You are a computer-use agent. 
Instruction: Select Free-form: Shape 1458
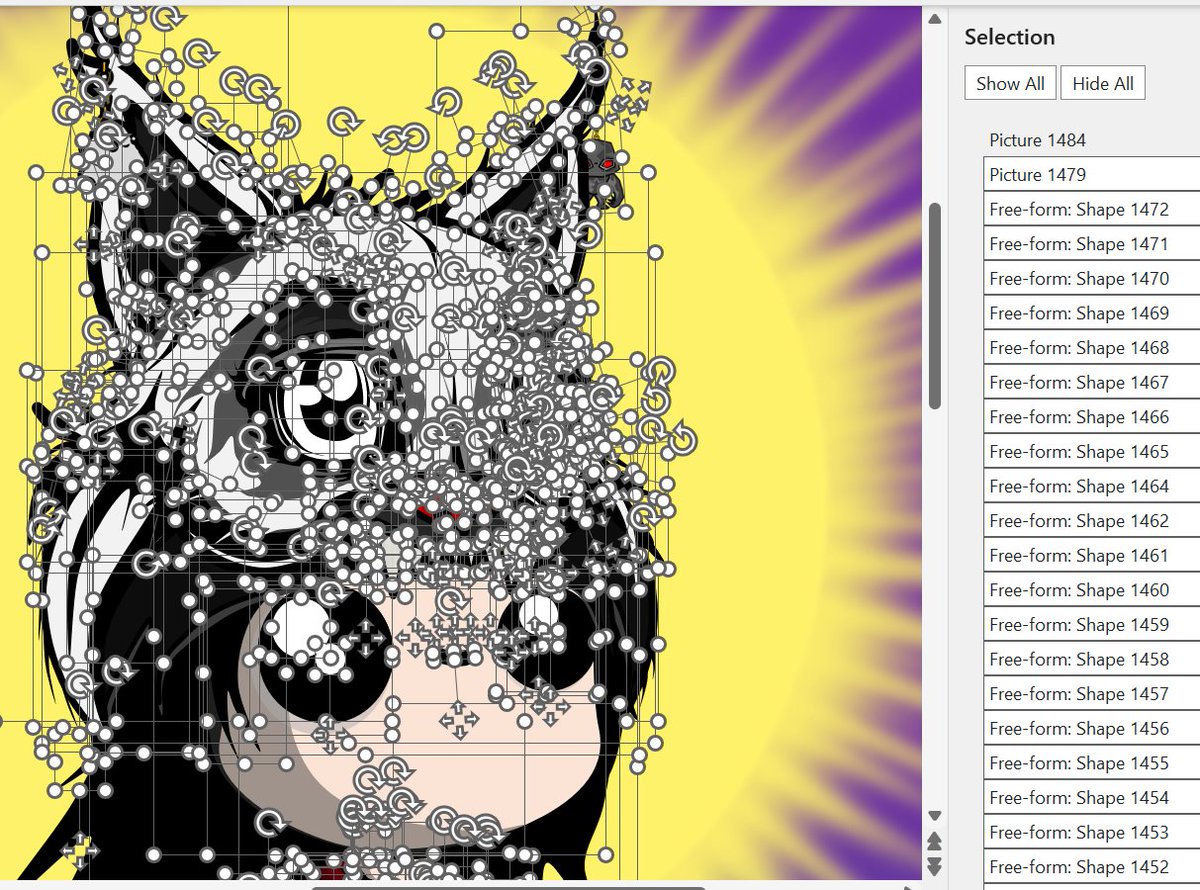tap(1092, 659)
